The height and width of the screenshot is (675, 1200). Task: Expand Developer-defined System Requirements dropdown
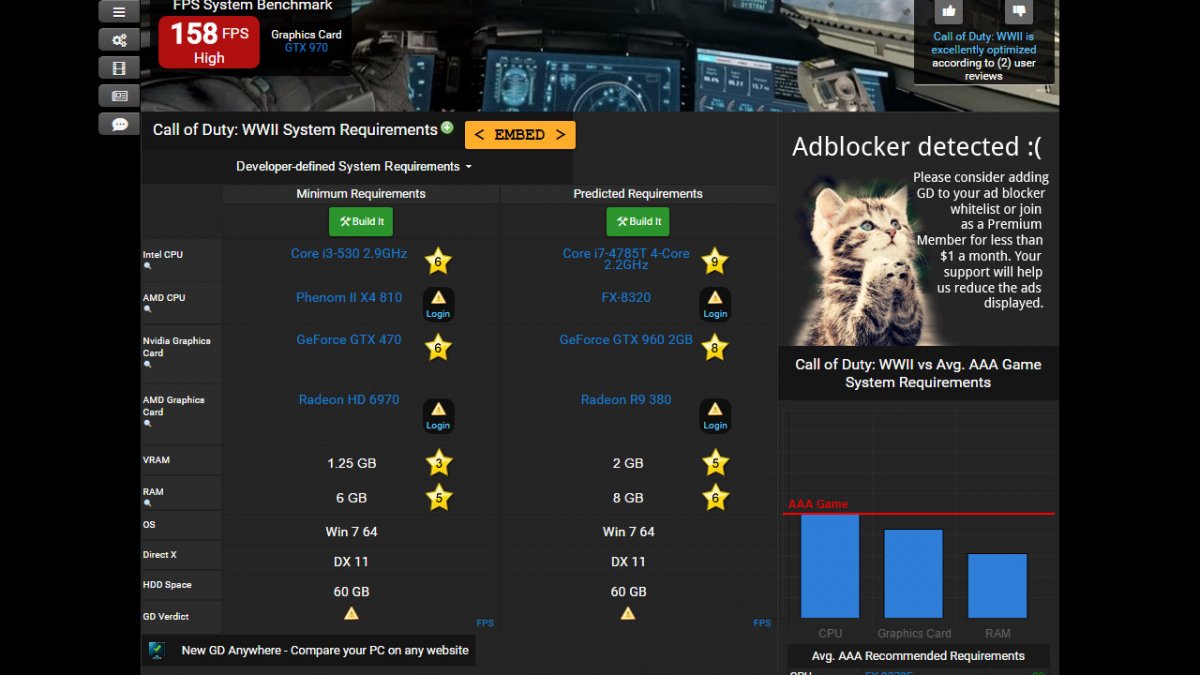[x=353, y=166]
